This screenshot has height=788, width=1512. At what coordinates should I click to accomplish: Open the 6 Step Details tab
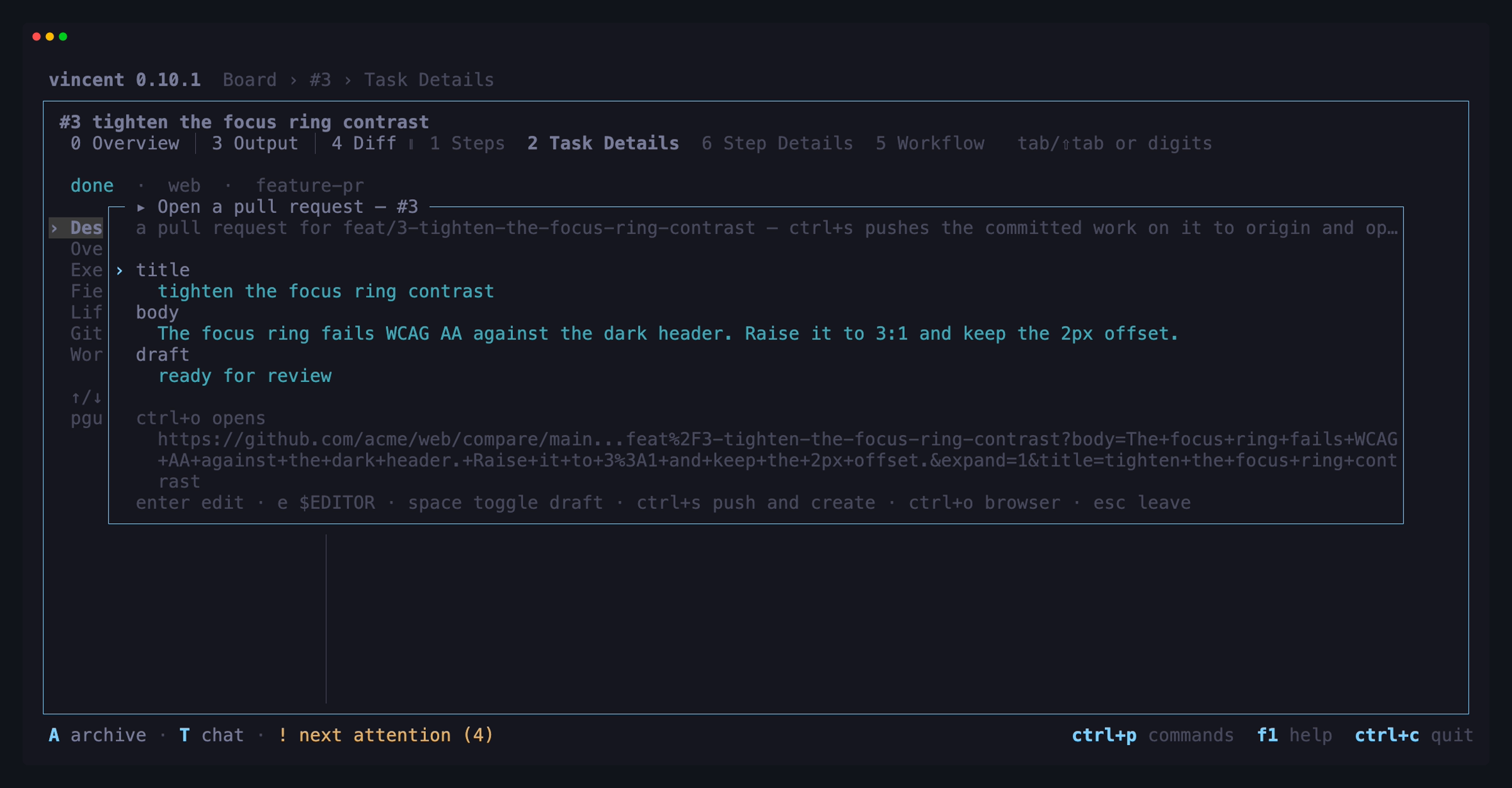pyautogui.click(x=777, y=144)
